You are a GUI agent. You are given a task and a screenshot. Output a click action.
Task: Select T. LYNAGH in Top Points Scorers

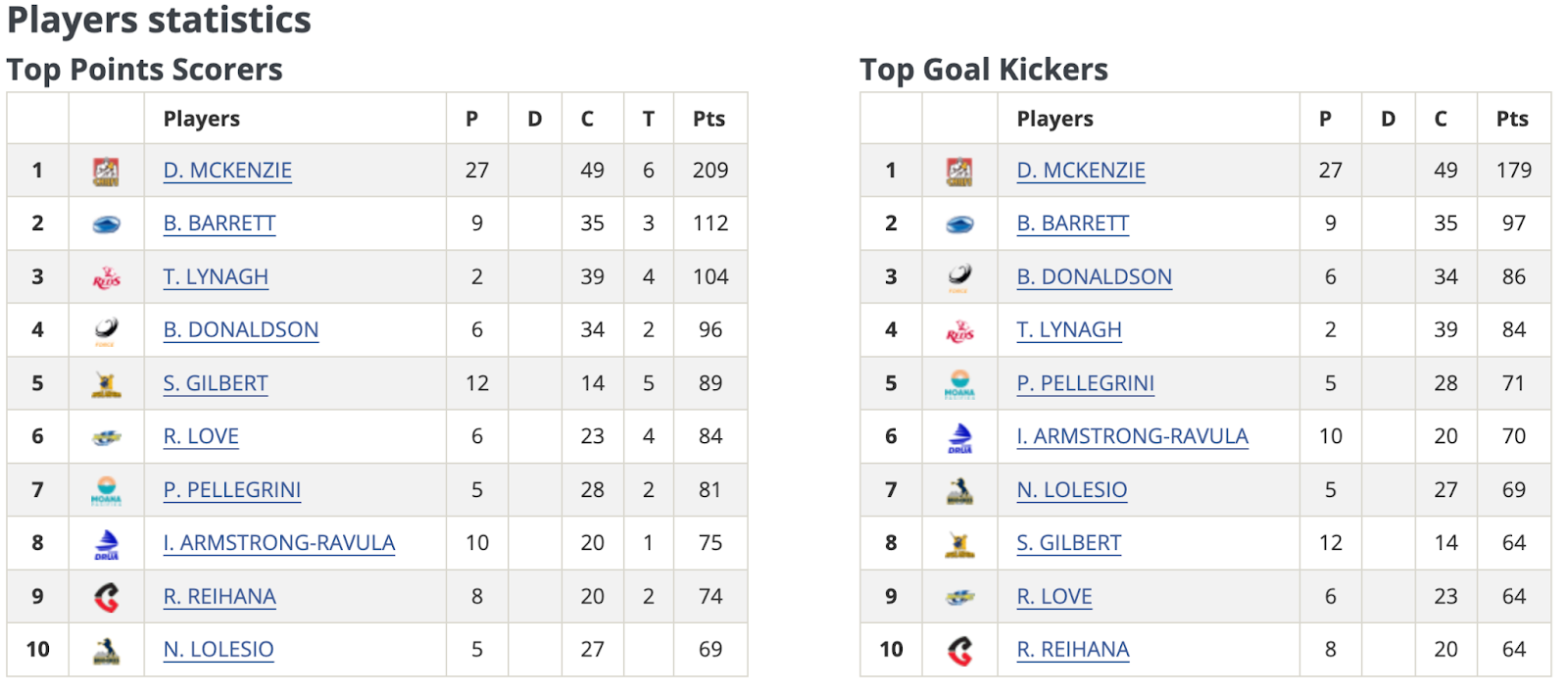(216, 277)
